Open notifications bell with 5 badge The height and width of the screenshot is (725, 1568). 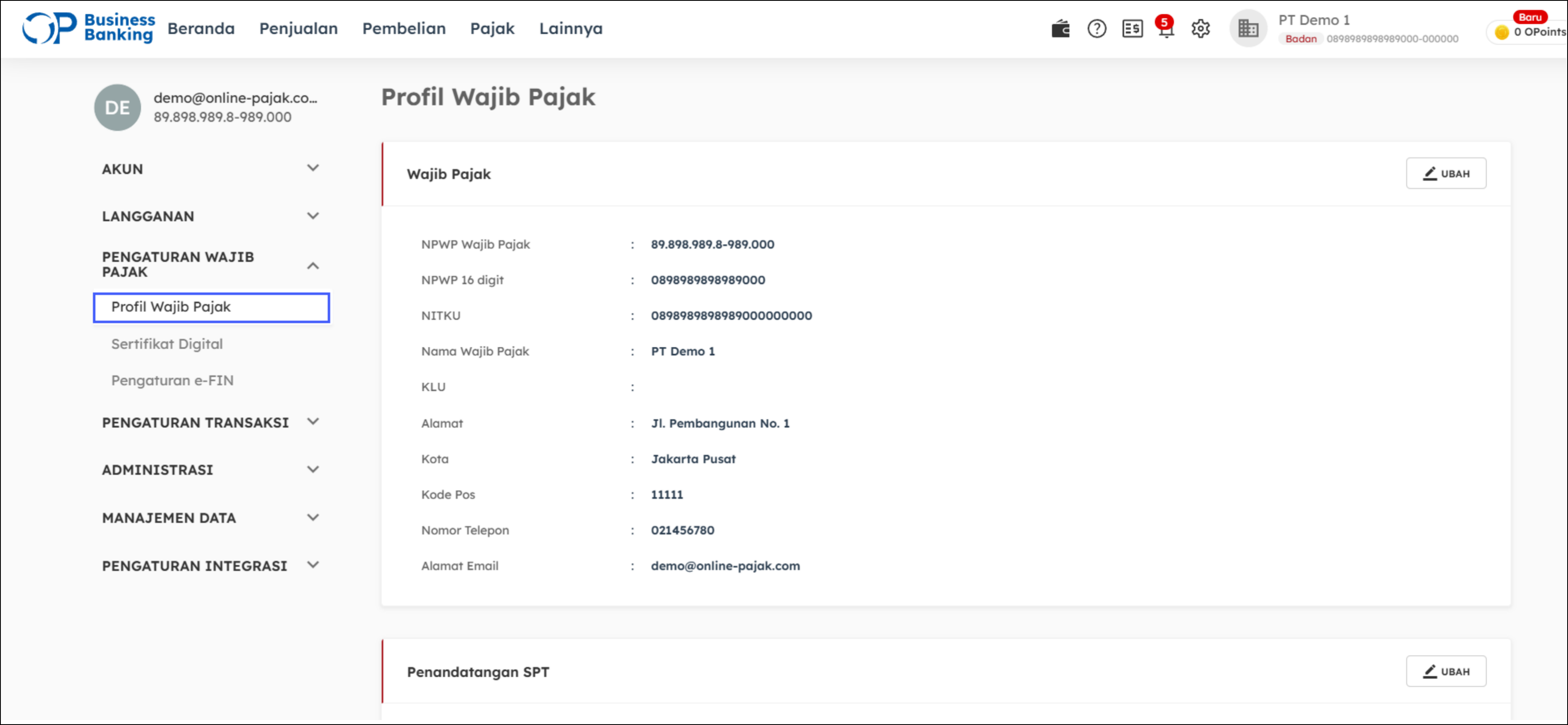[1165, 29]
